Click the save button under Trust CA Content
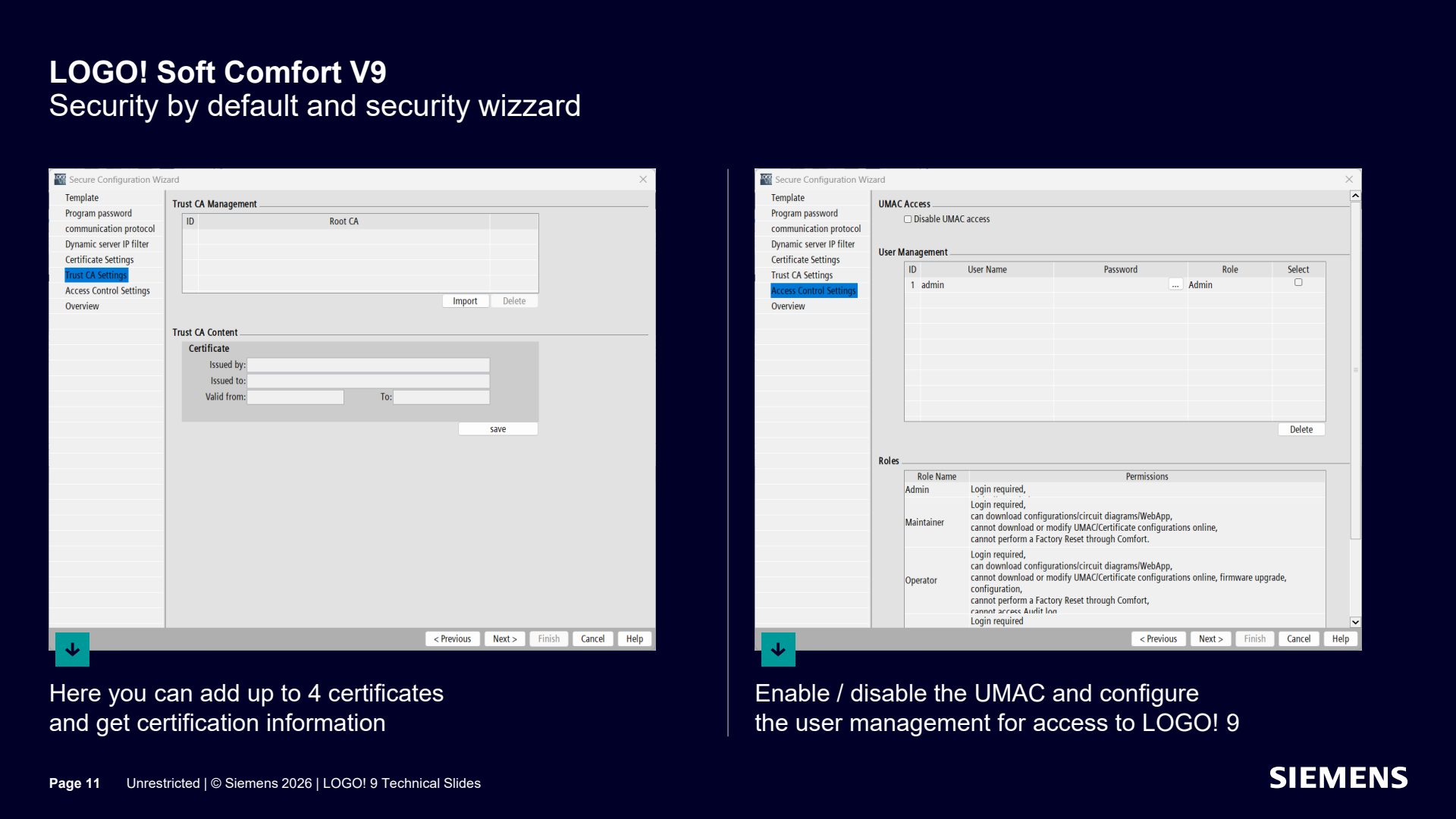The image size is (1456, 819). [x=497, y=429]
